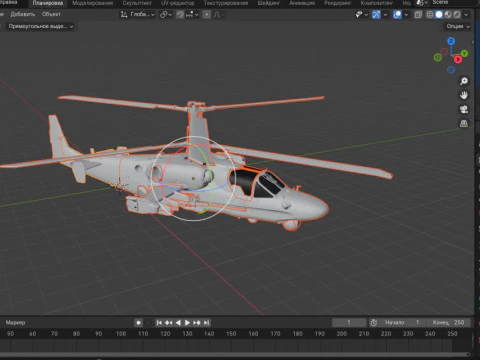480x360 pixels.
Task: Jump to the previous keyframe
Action: (169, 323)
